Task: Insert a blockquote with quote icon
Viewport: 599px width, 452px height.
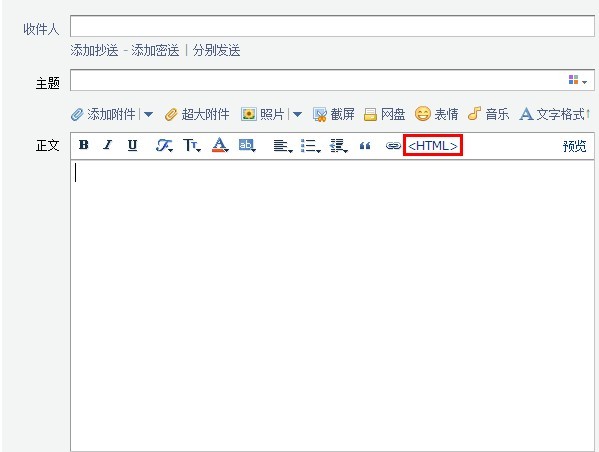Action: click(365, 146)
